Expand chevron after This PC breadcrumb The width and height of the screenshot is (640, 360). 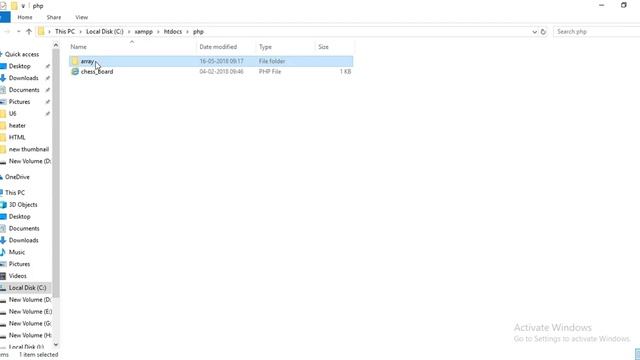click(x=80, y=31)
